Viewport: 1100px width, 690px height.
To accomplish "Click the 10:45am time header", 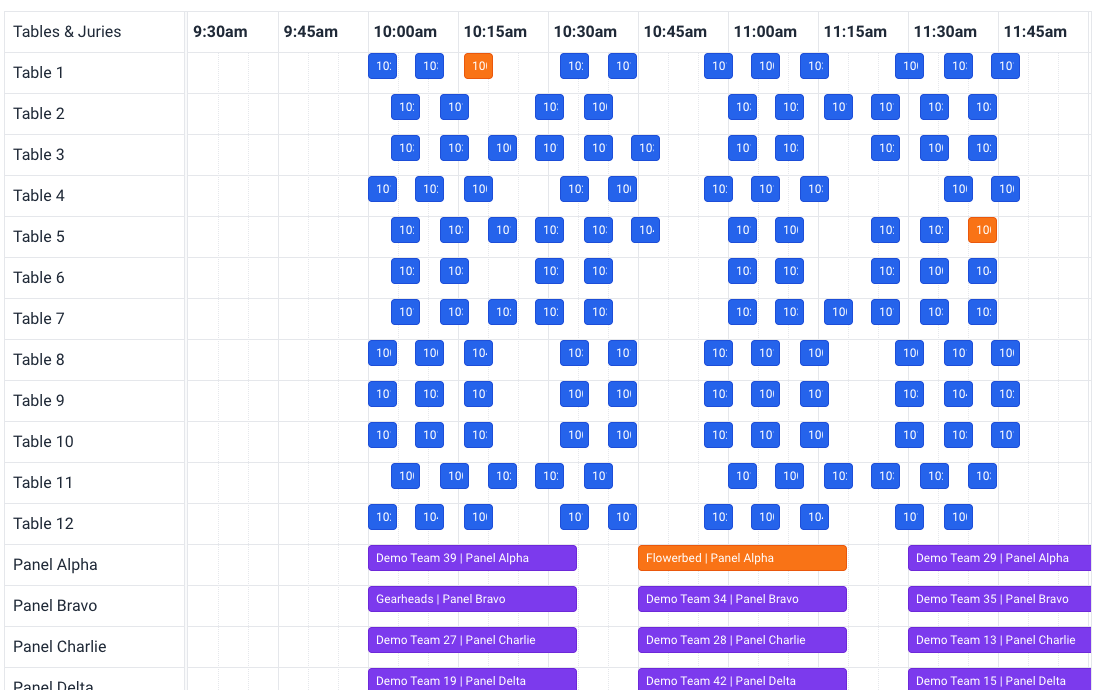I will pyautogui.click(x=675, y=32).
